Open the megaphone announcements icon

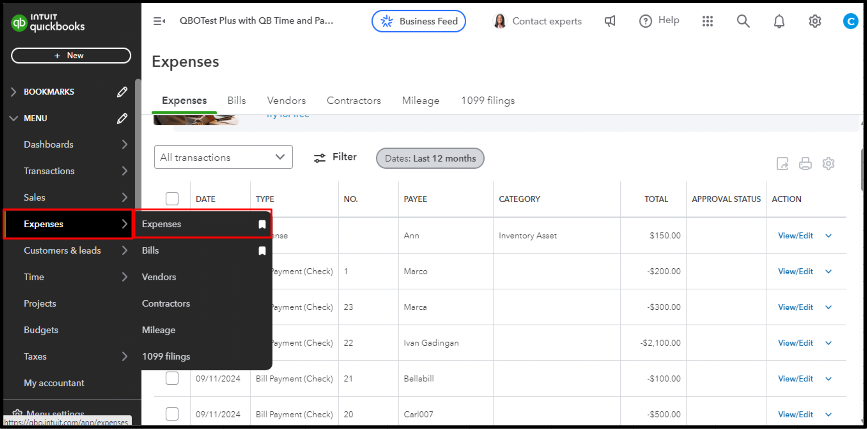(610, 21)
